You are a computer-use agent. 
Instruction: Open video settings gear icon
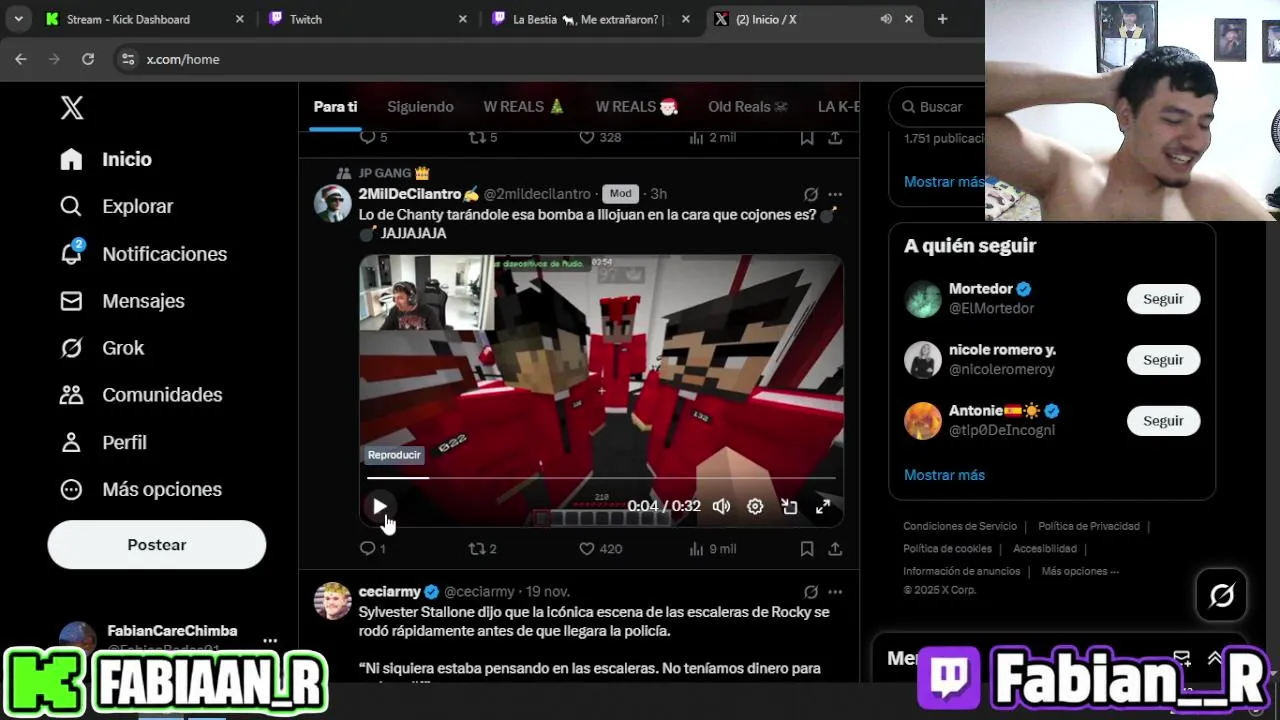click(x=755, y=507)
